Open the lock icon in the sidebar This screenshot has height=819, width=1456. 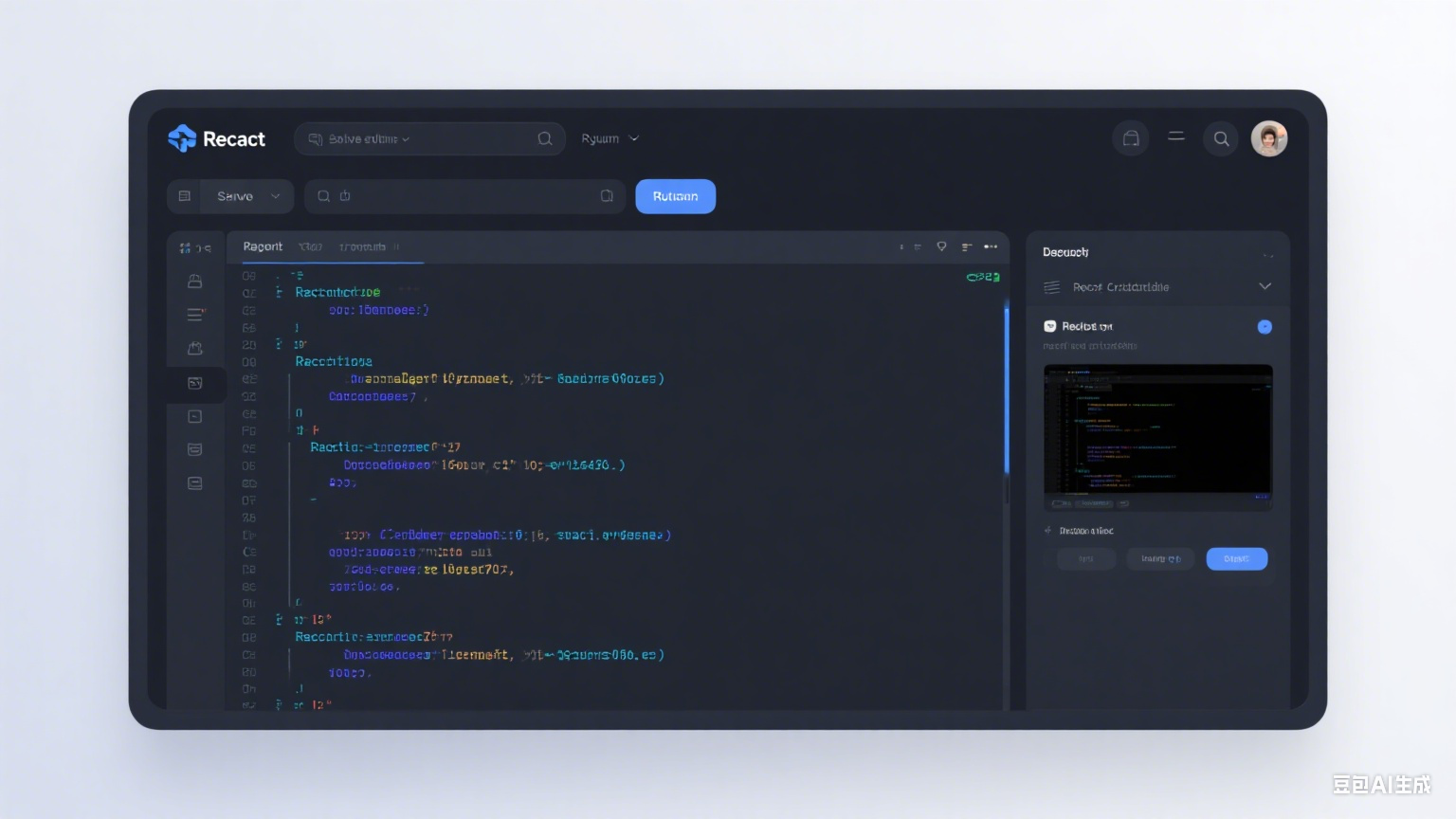(194, 281)
